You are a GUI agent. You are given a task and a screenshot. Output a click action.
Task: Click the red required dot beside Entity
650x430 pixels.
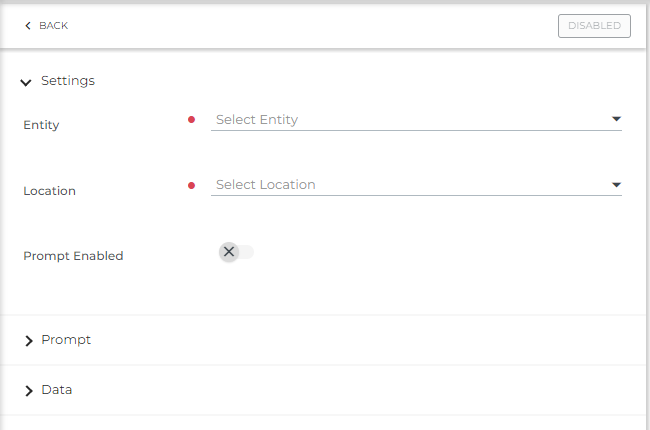click(192, 120)
